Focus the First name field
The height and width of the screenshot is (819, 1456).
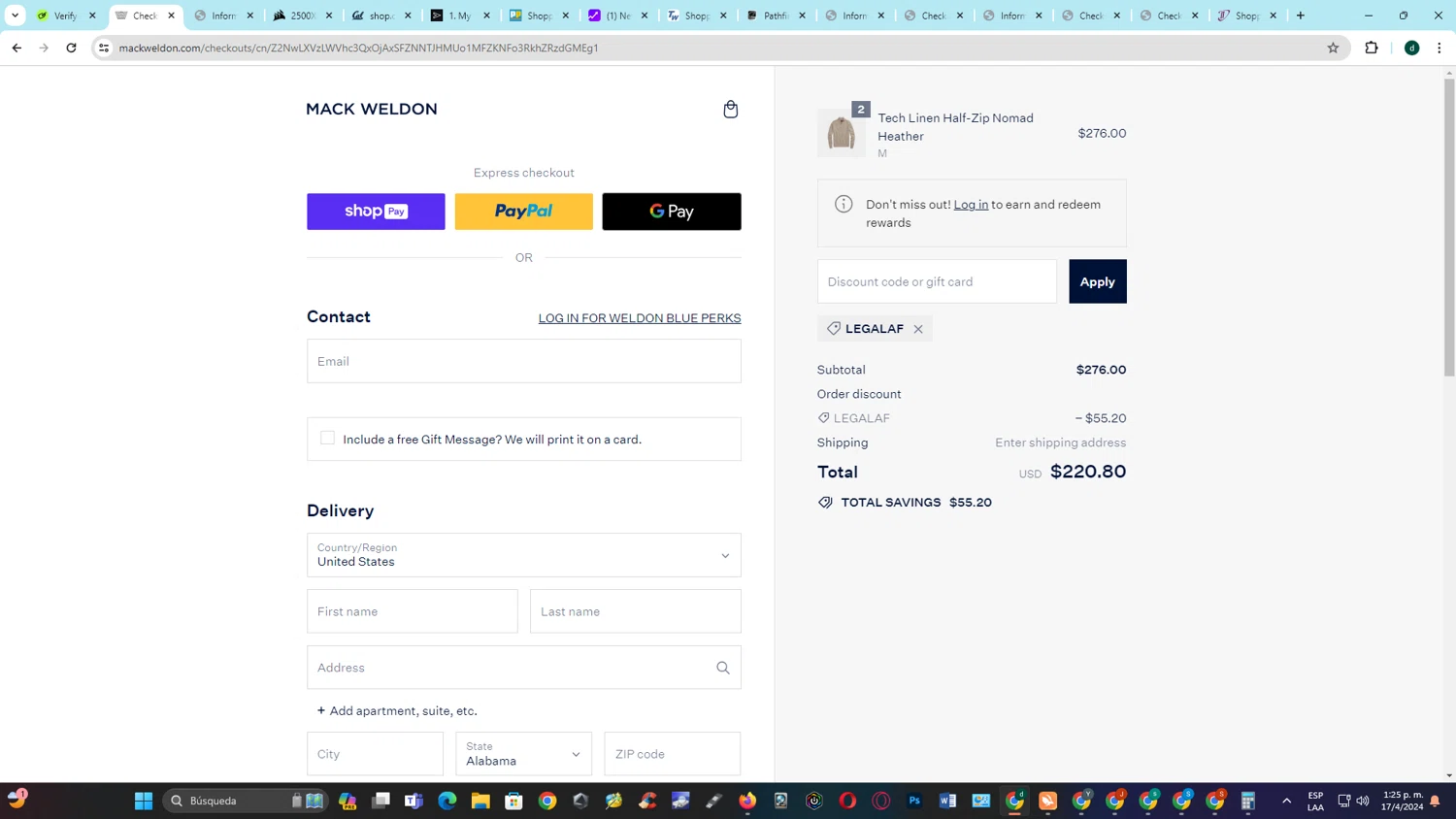[413, 611]
